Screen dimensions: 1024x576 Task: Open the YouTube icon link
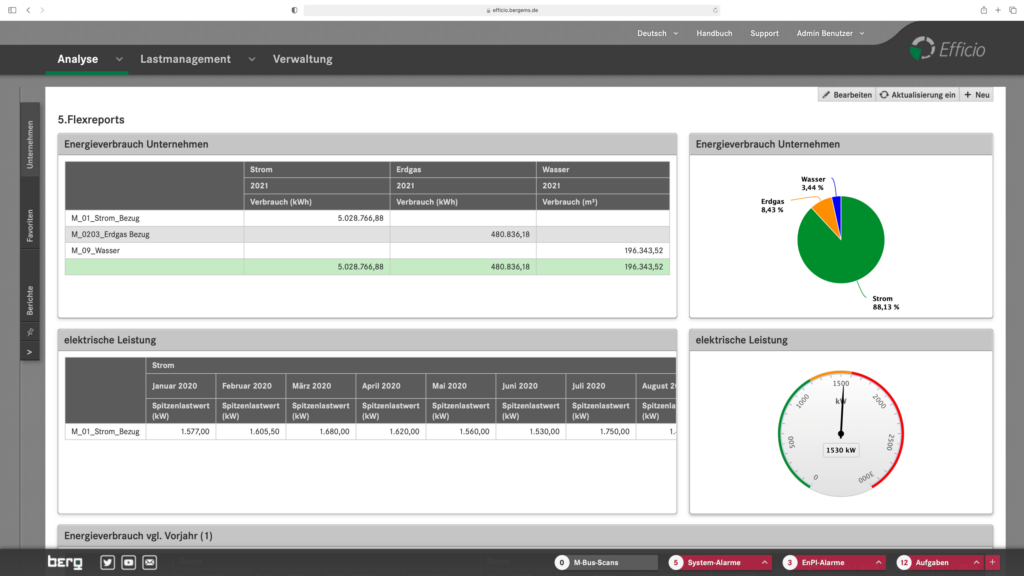click(129, 563)
